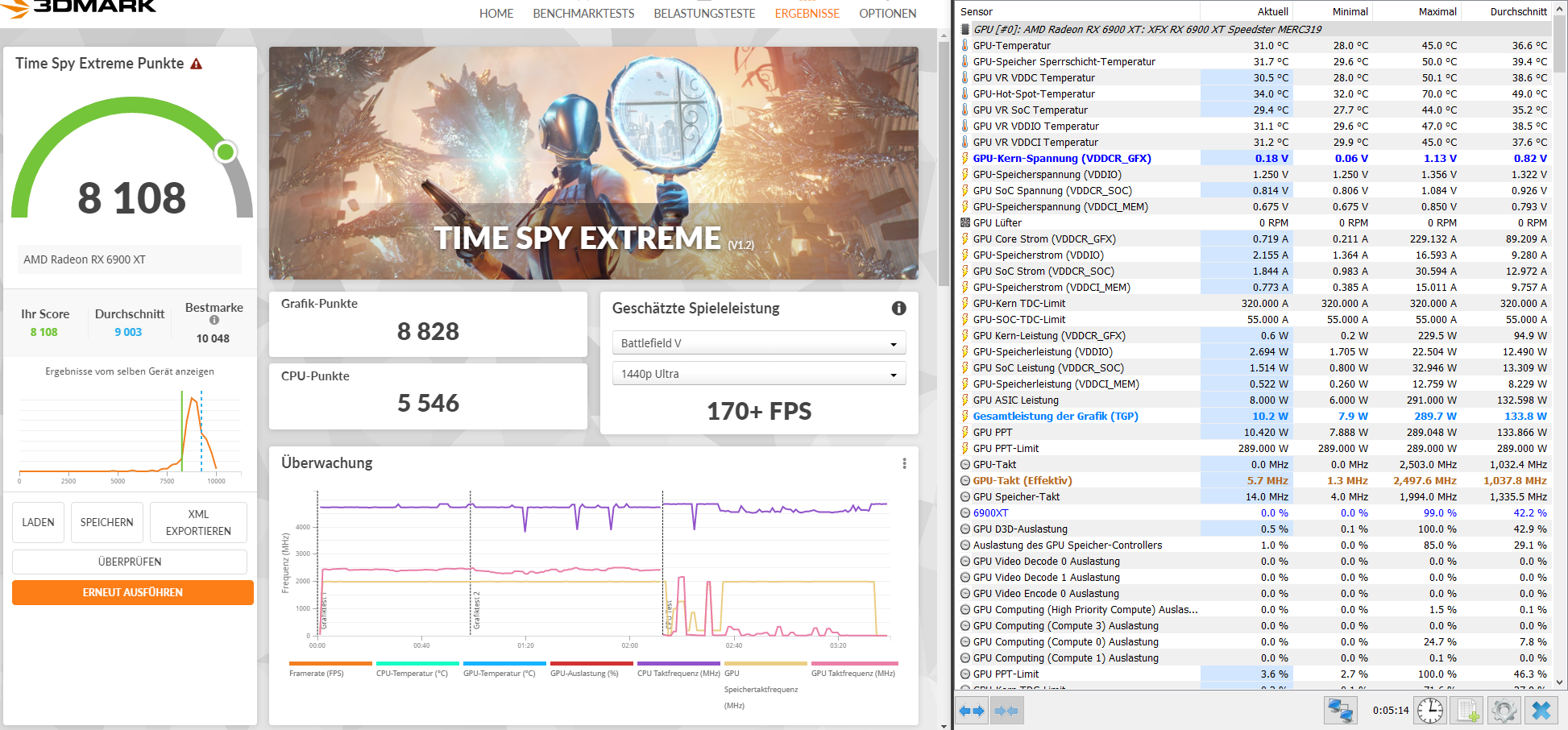Click the orange Framerate (FPS) legend swatch
1568x730 pixels.
coord(330,664)
